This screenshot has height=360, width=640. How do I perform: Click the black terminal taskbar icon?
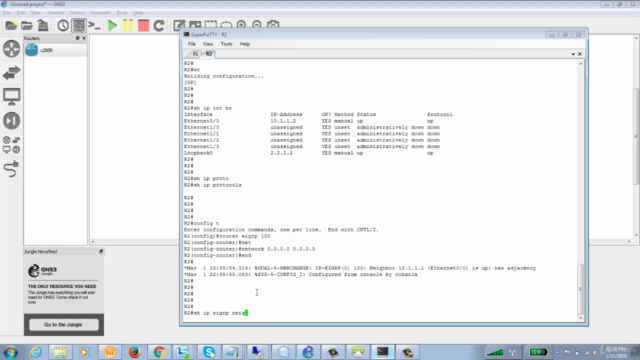pyautogui.click(x=382, y=352)
